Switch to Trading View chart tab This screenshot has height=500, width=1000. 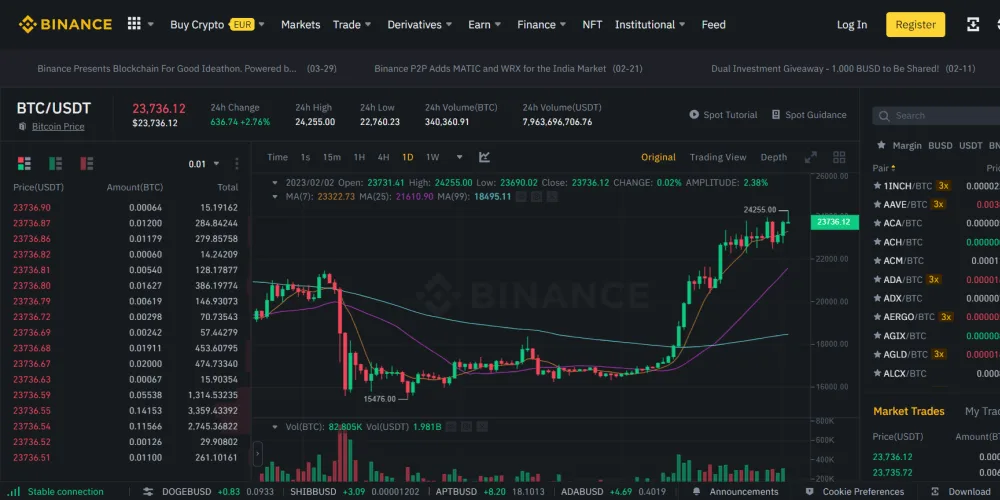717,157
